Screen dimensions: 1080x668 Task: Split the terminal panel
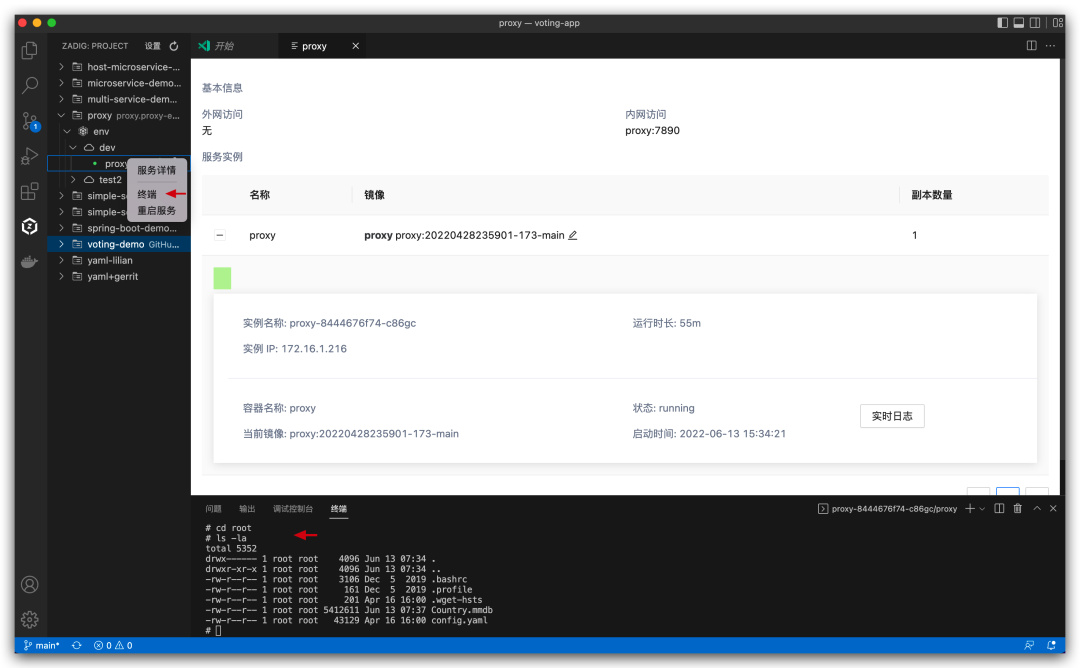pos(999,508)
